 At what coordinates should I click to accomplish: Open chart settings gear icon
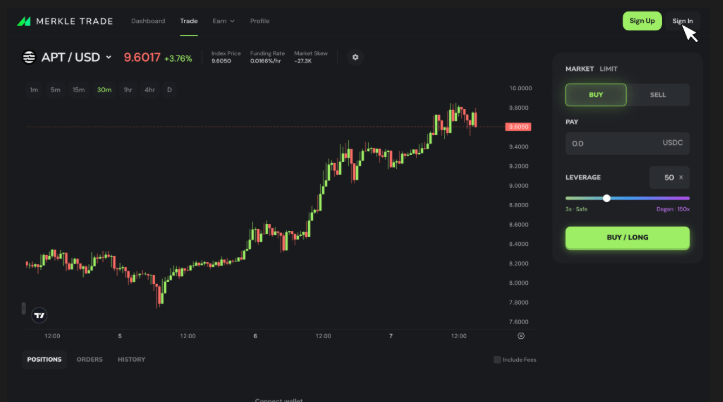pos(355,57)
